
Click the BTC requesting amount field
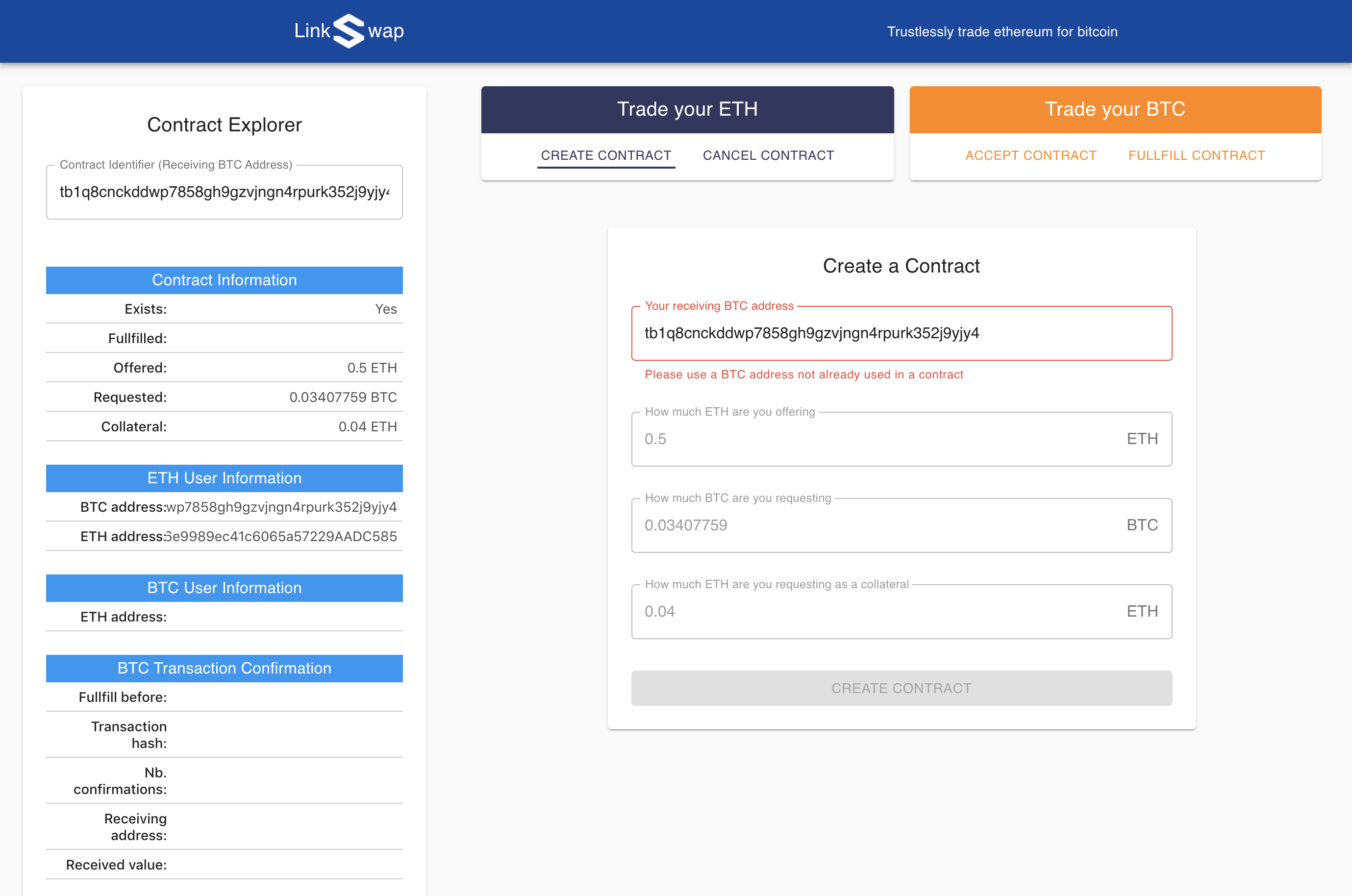[x=880, y=525]
